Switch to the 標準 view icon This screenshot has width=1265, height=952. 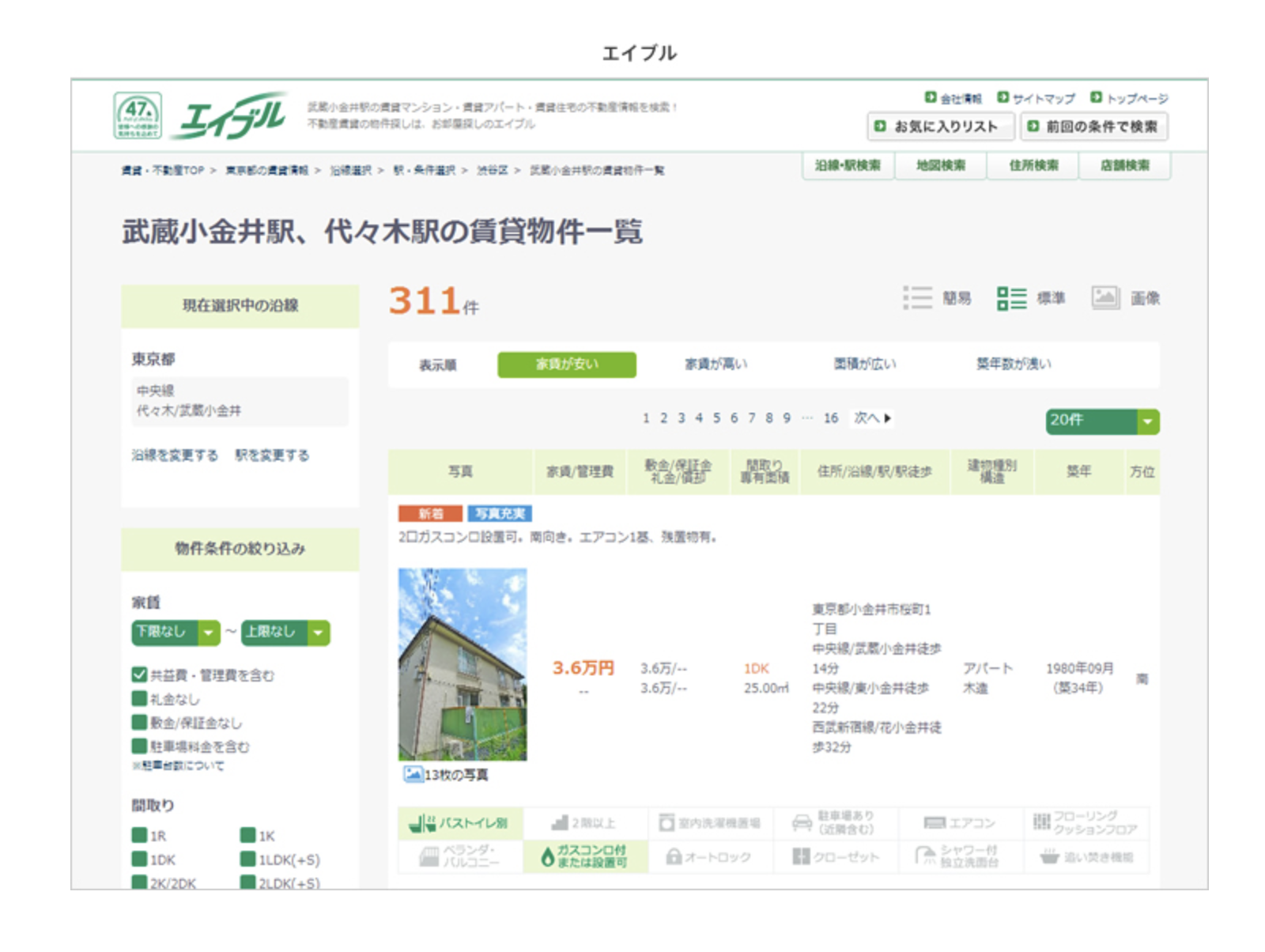[x=1011, y=298]
